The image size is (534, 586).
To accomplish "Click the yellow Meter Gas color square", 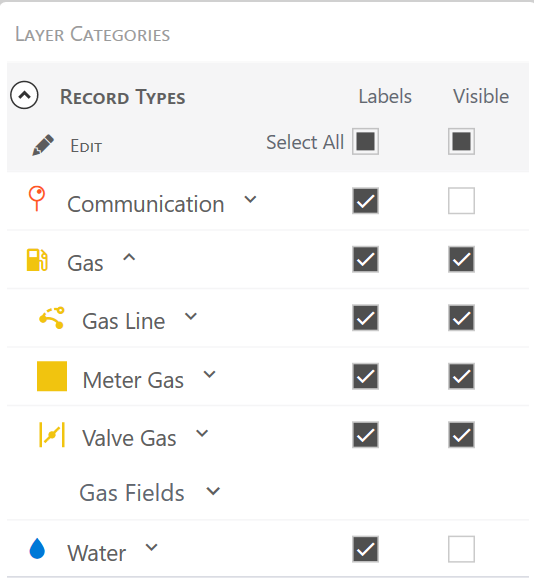I will click(52, 376).
